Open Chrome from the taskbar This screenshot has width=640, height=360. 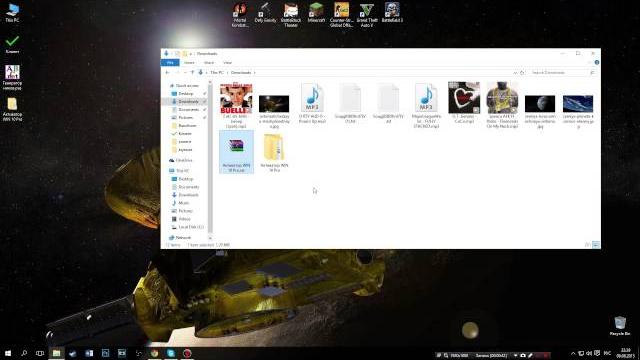coord(154,353)
